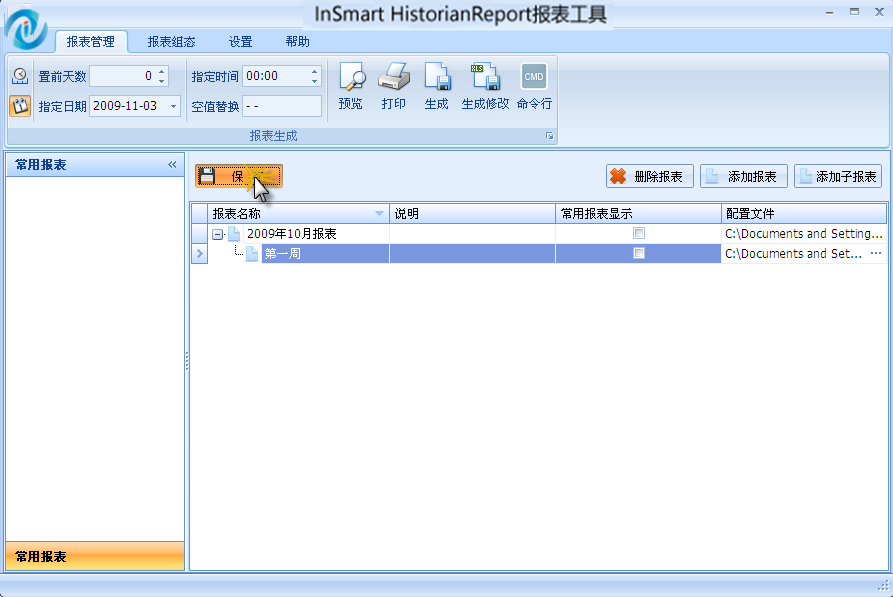Click the calendar icon beside 指定日期
Screen dimensions: 893x597
pos(20,106)
